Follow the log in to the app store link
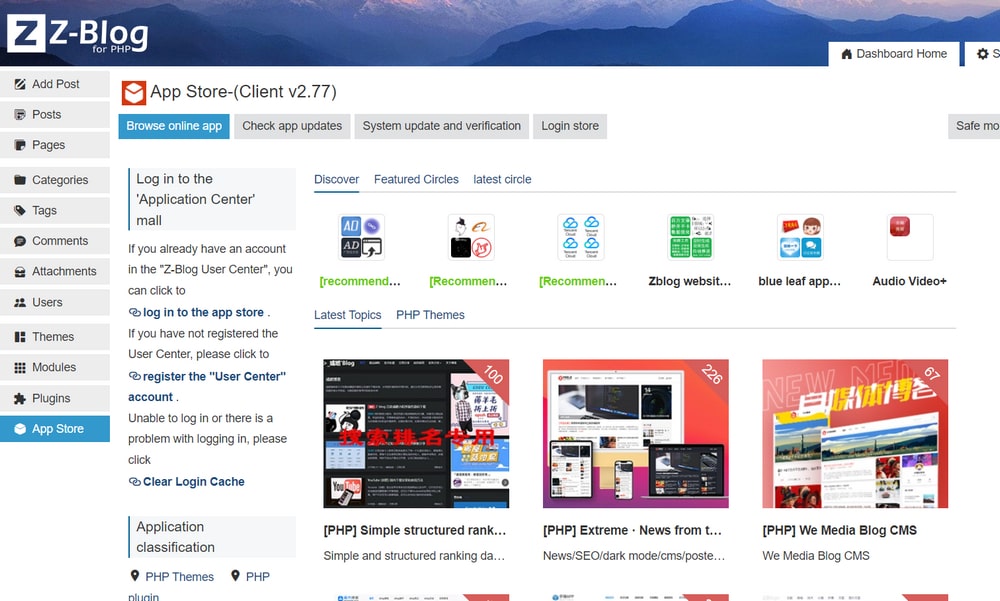The height and width of the screenshot is (601, 1000). click(203, 313)
